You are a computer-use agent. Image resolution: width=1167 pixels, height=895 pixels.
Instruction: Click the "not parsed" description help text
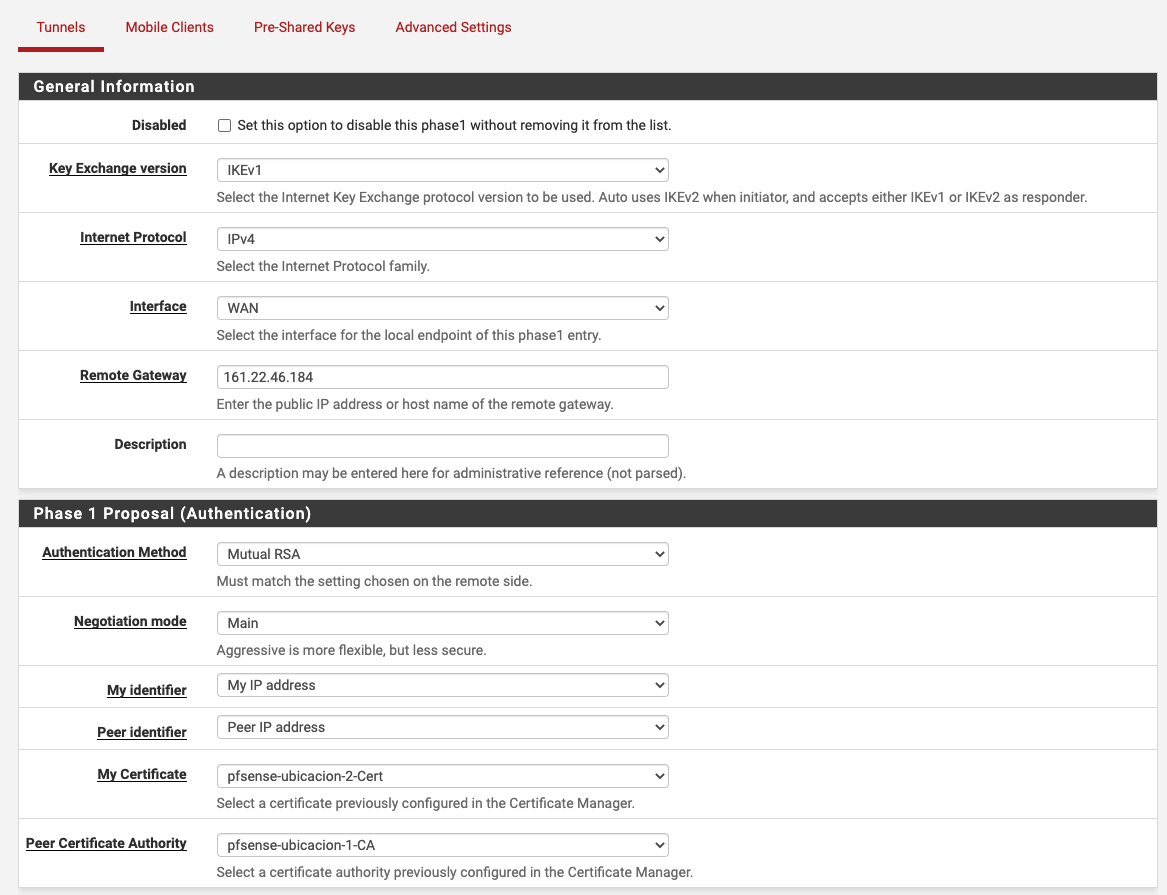[x=451, y=474]
